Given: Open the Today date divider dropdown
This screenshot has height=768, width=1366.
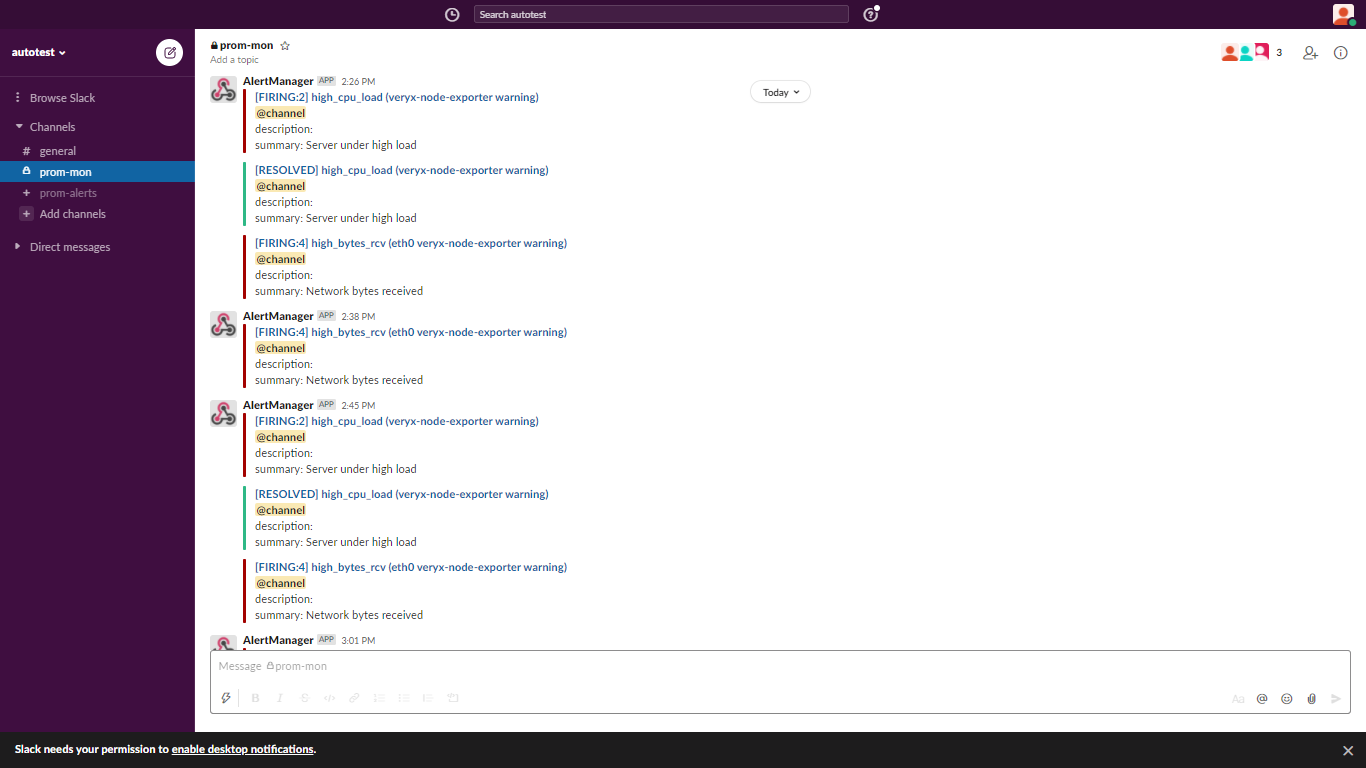Looking at the screenshot, I should coord(780,91).
